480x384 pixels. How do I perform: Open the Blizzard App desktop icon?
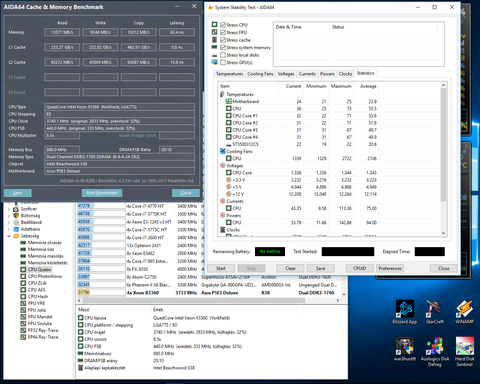click(x=405, y=312)
